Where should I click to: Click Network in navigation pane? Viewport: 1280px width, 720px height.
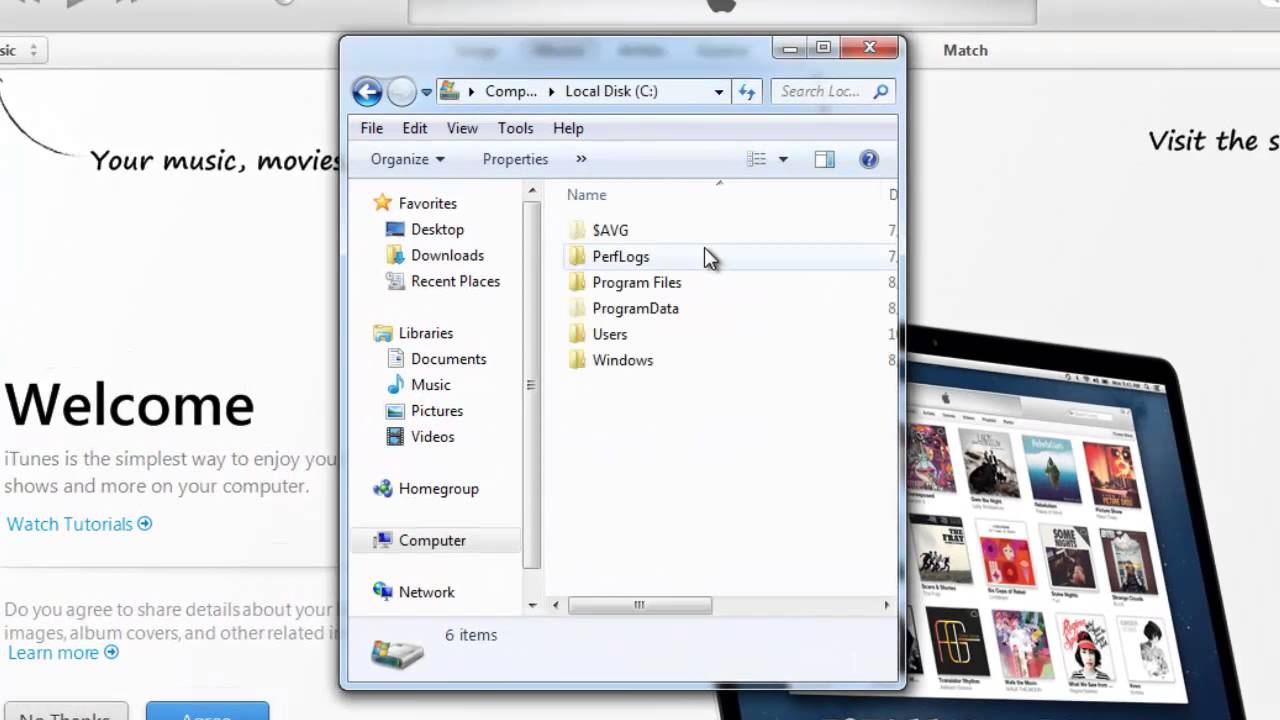click(426, 592)
